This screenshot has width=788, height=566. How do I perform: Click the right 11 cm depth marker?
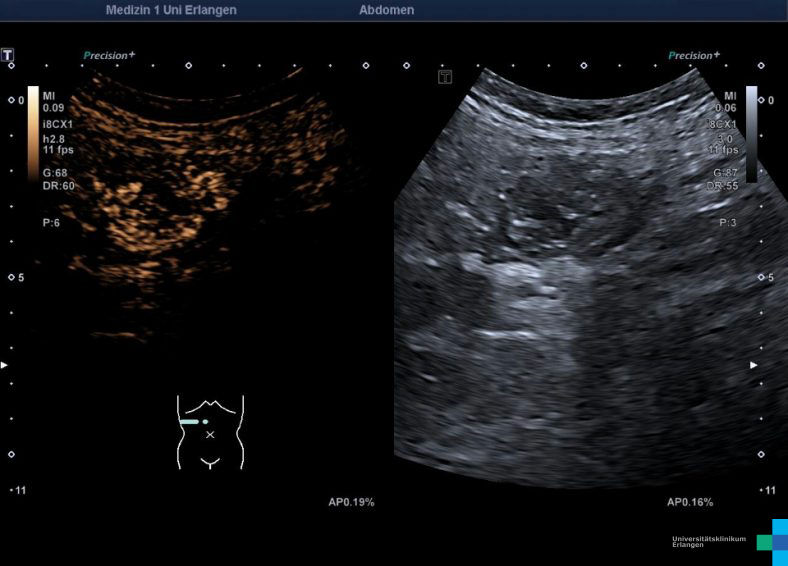point(767,491)
